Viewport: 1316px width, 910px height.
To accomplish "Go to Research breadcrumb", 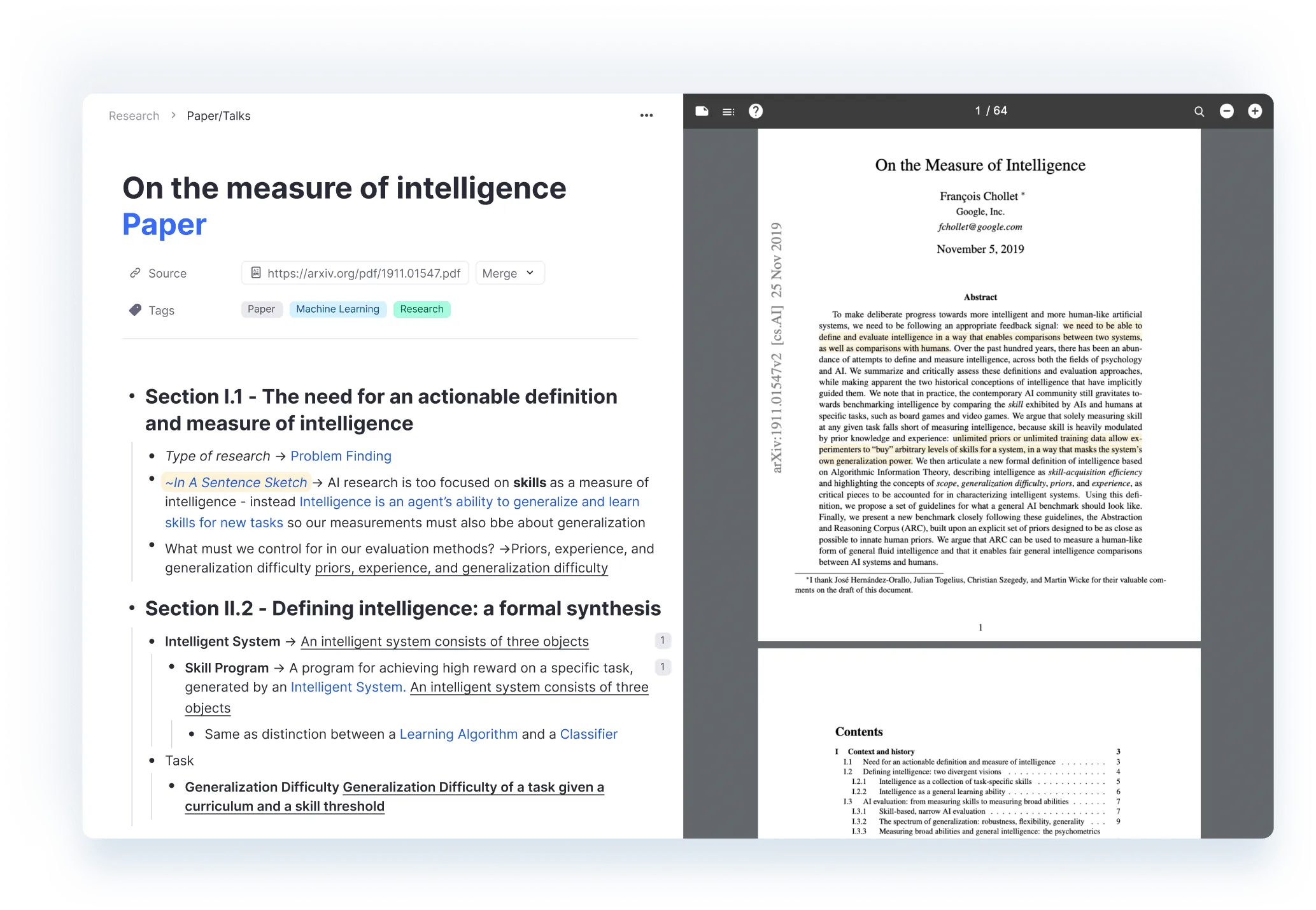I will click(134, 115).
